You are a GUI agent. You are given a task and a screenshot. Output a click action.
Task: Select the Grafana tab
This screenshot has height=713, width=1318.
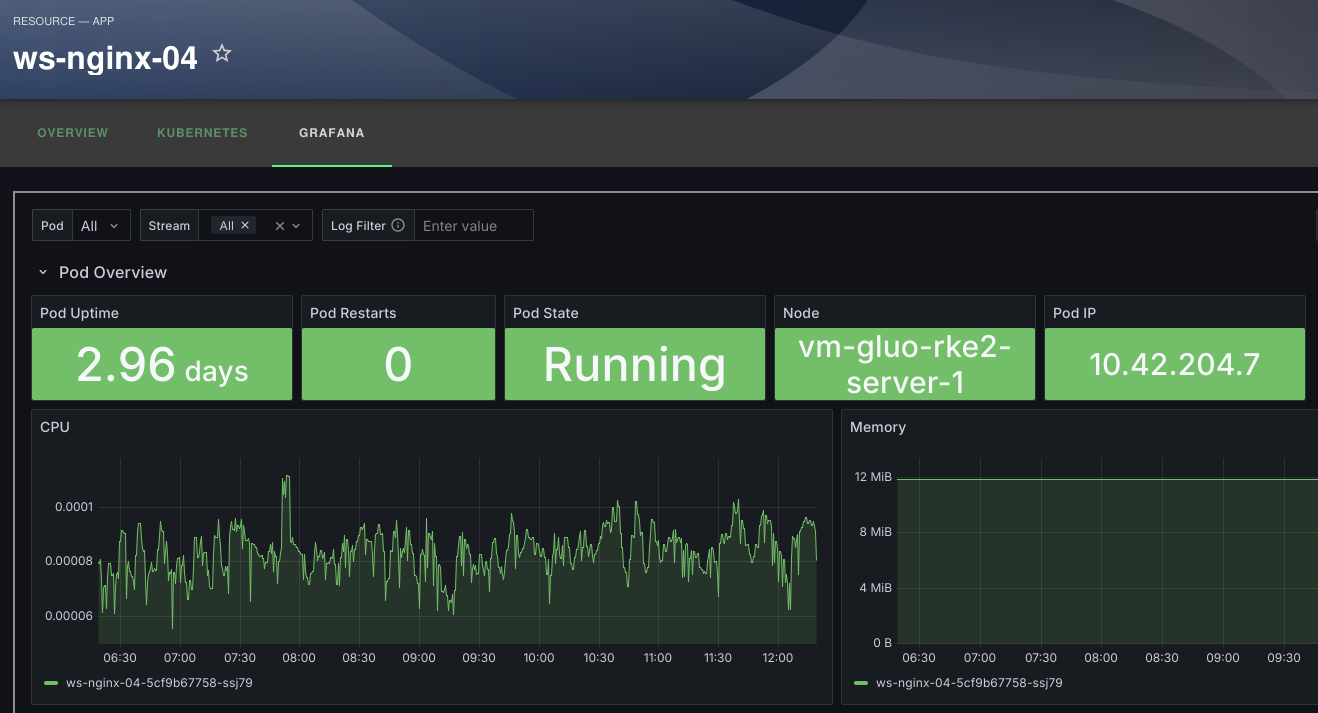pos(331,132)
